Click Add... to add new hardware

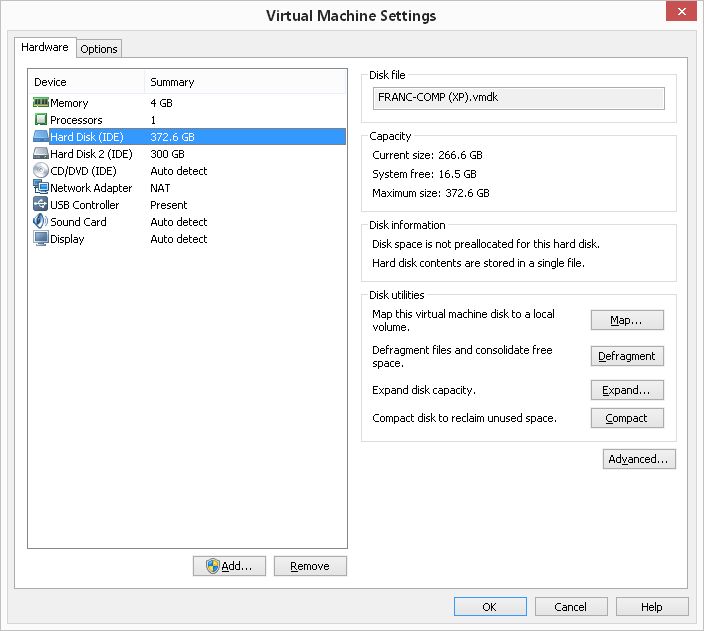(229, 566)
